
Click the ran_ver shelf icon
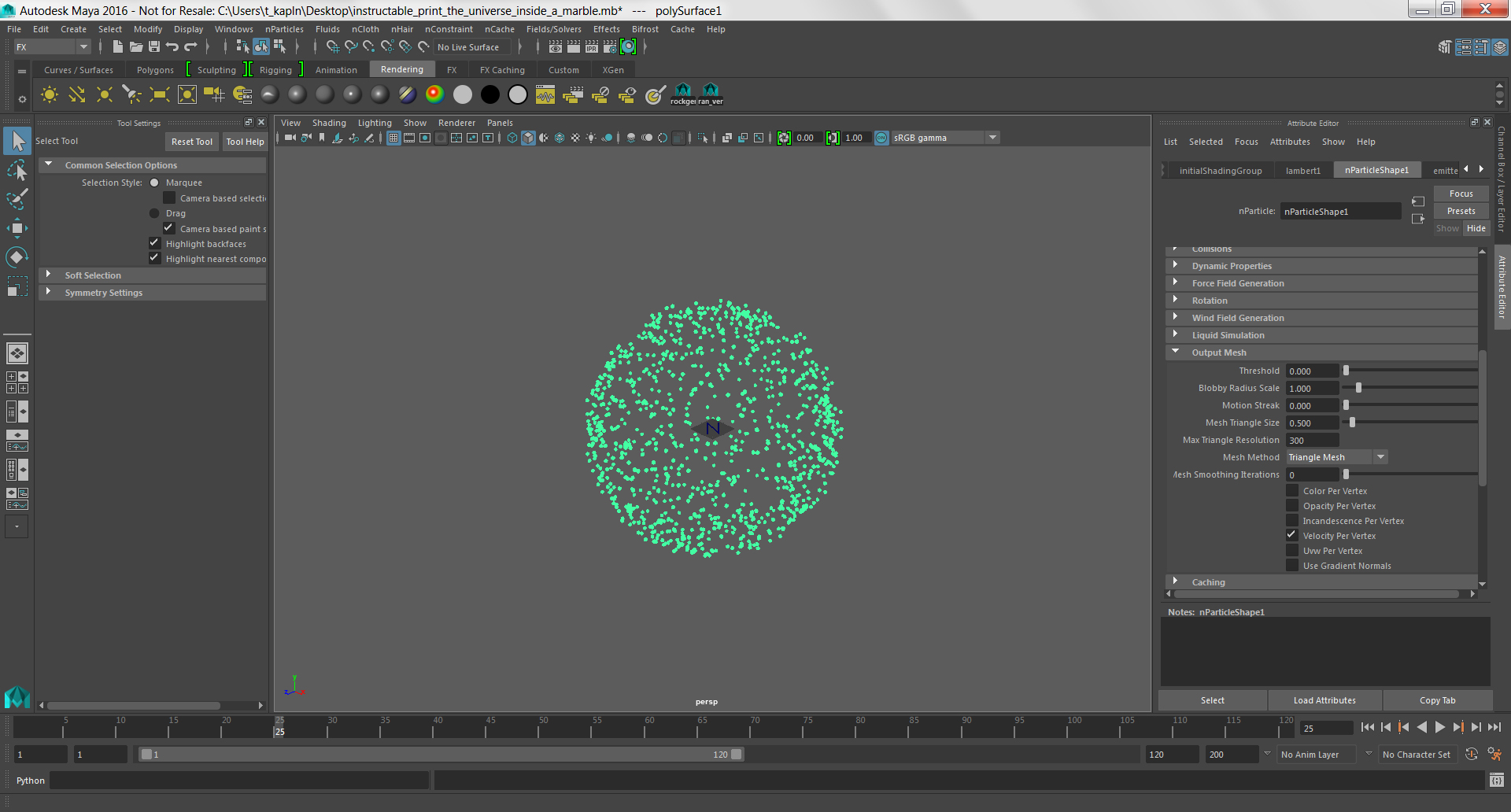click(711, 94)
